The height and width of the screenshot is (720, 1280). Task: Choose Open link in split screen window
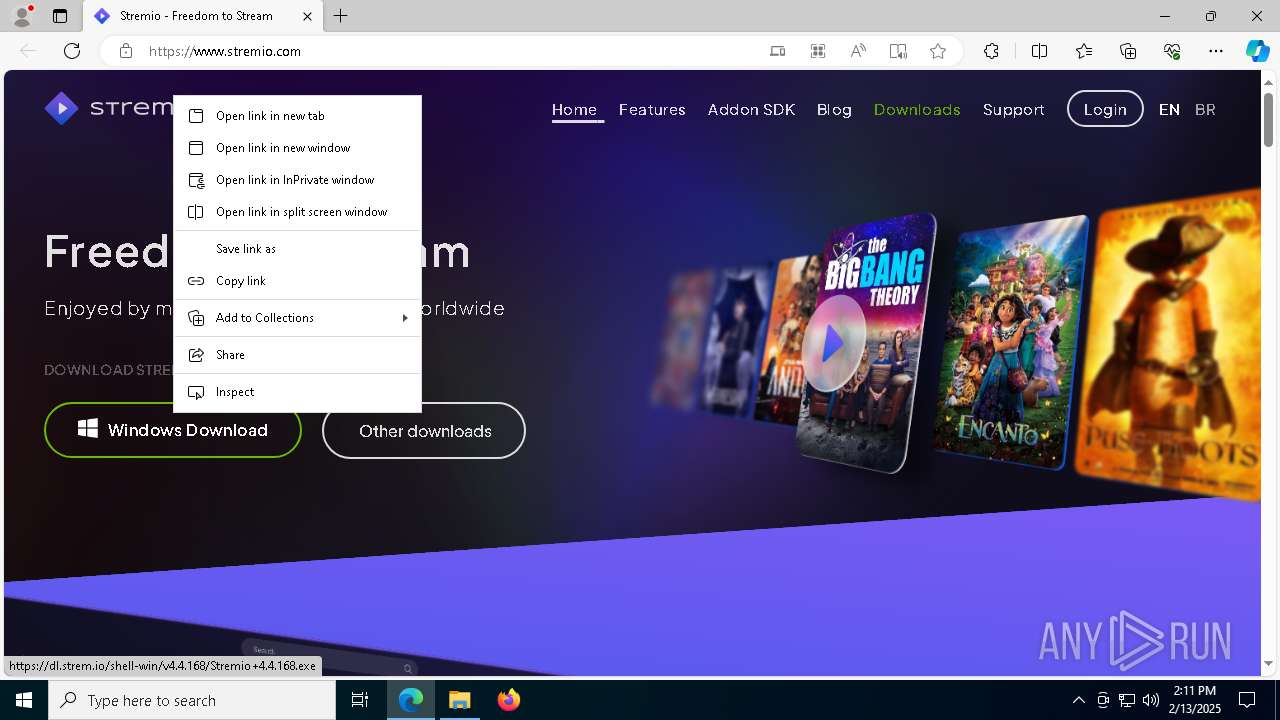click(297, 212)
